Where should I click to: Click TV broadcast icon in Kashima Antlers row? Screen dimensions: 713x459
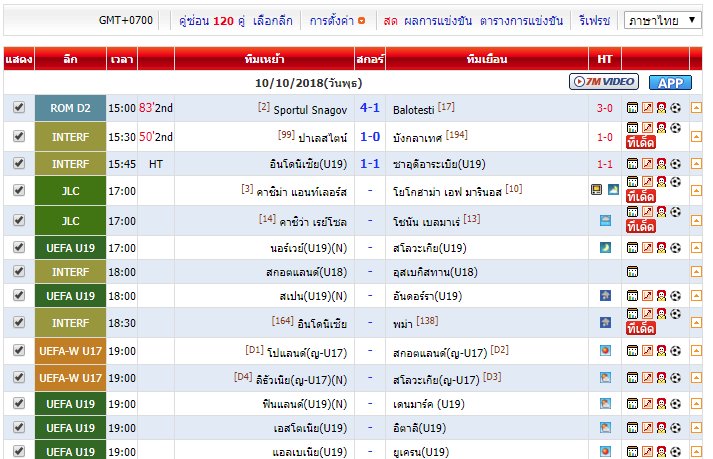pyautogui.click(x=596, y=189)
